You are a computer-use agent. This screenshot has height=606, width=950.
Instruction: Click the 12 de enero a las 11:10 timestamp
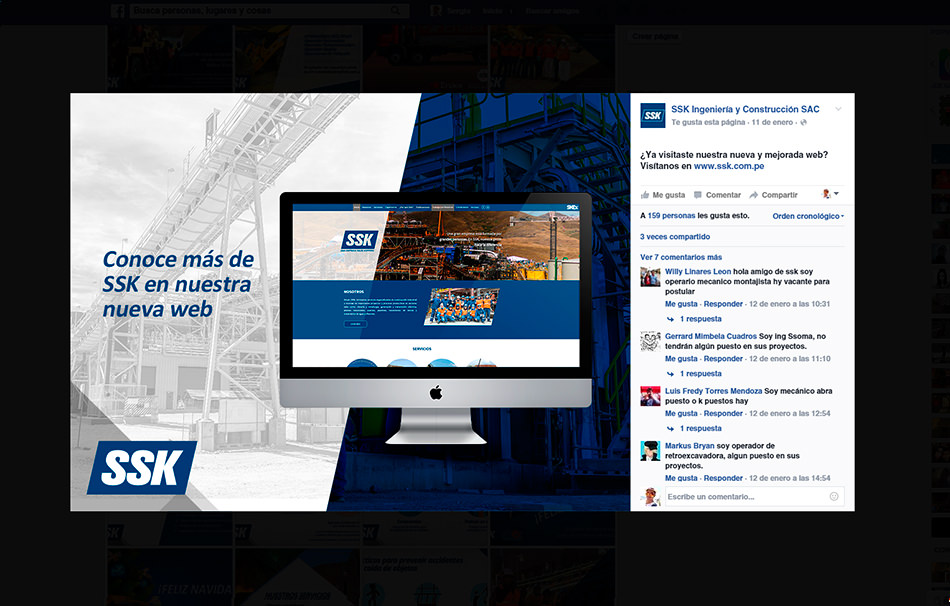[789, 359]
